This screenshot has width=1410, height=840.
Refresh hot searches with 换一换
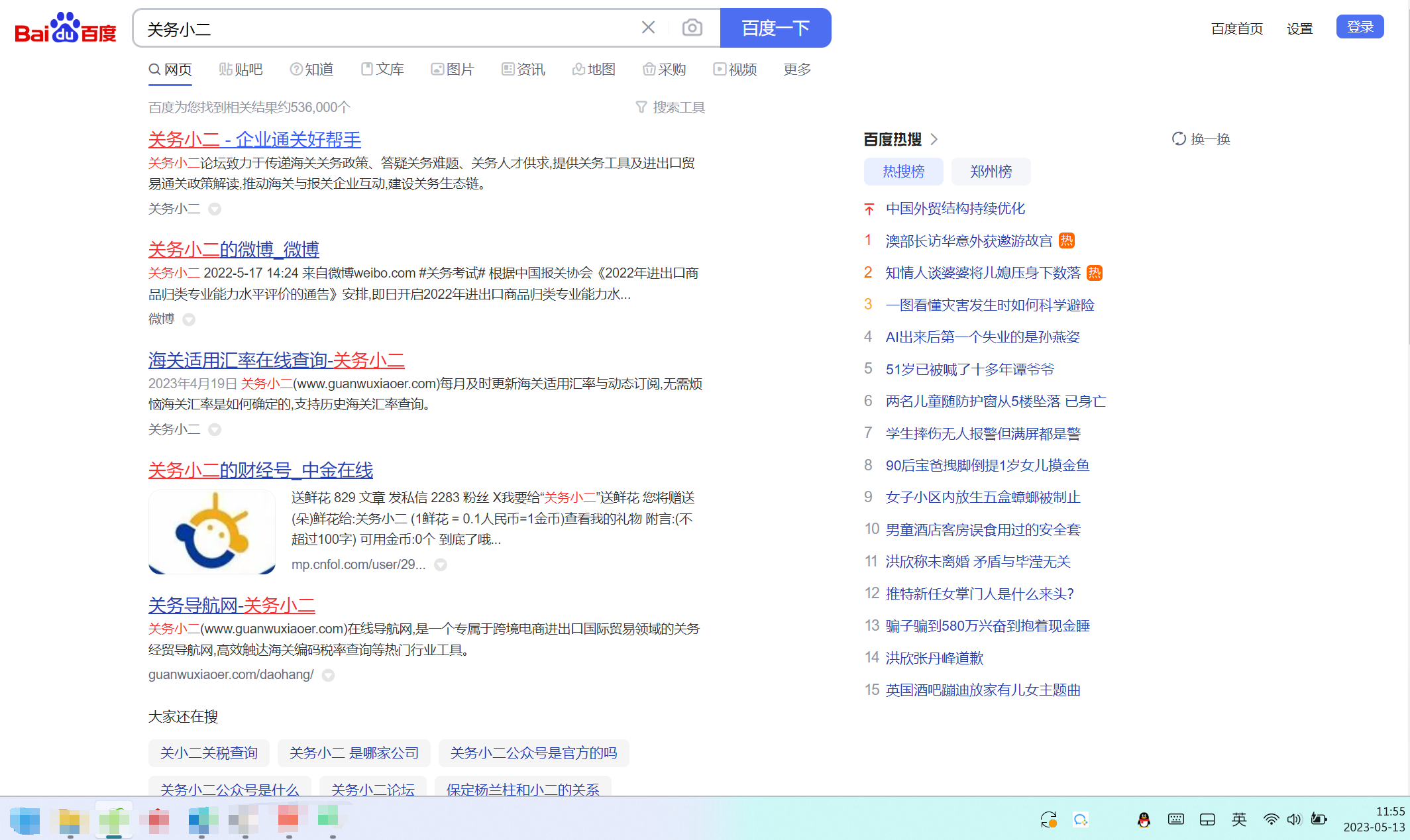[x=1201, y=139]
